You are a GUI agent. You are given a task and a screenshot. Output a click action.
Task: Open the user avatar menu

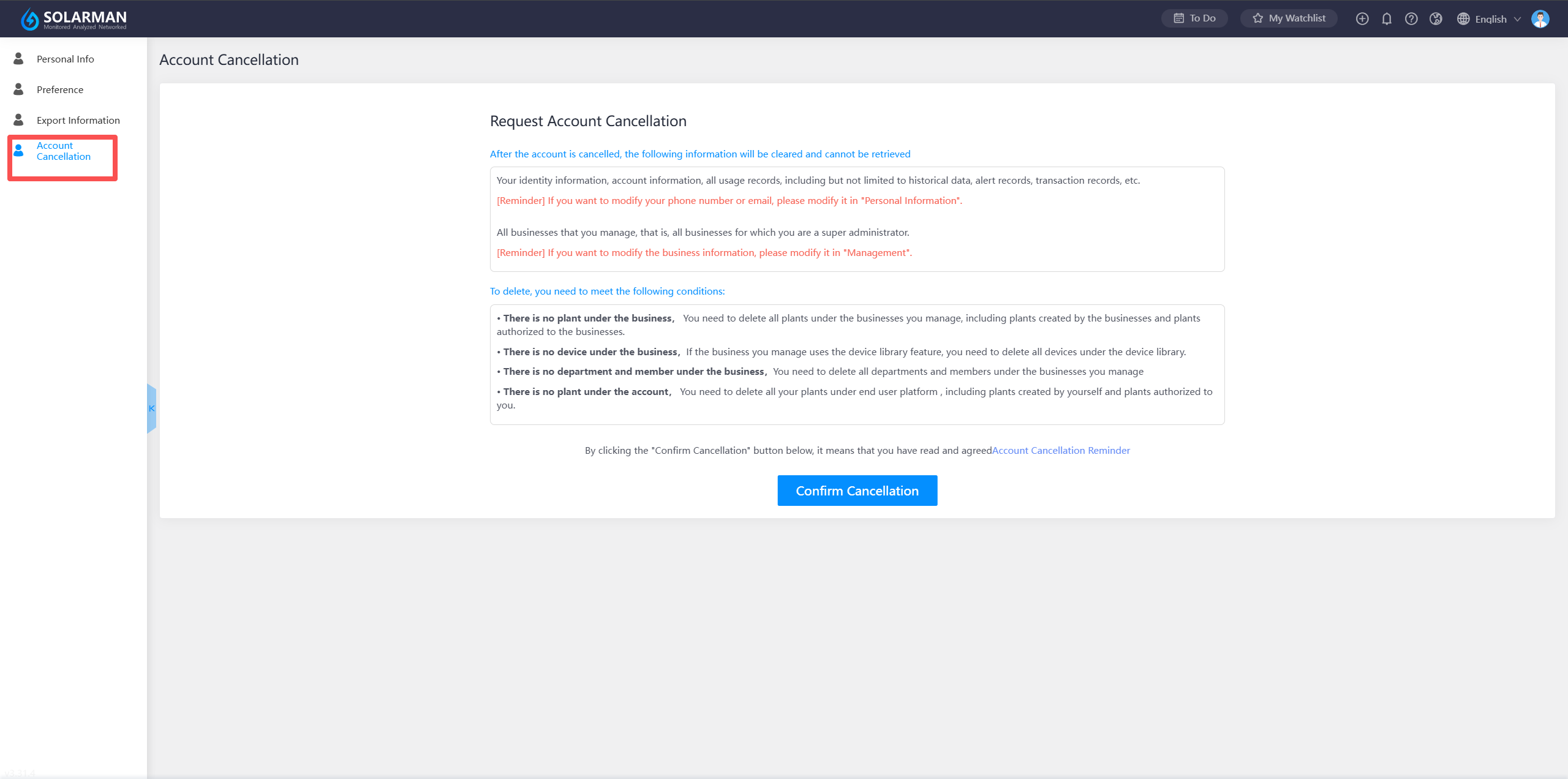(1540, 19)
